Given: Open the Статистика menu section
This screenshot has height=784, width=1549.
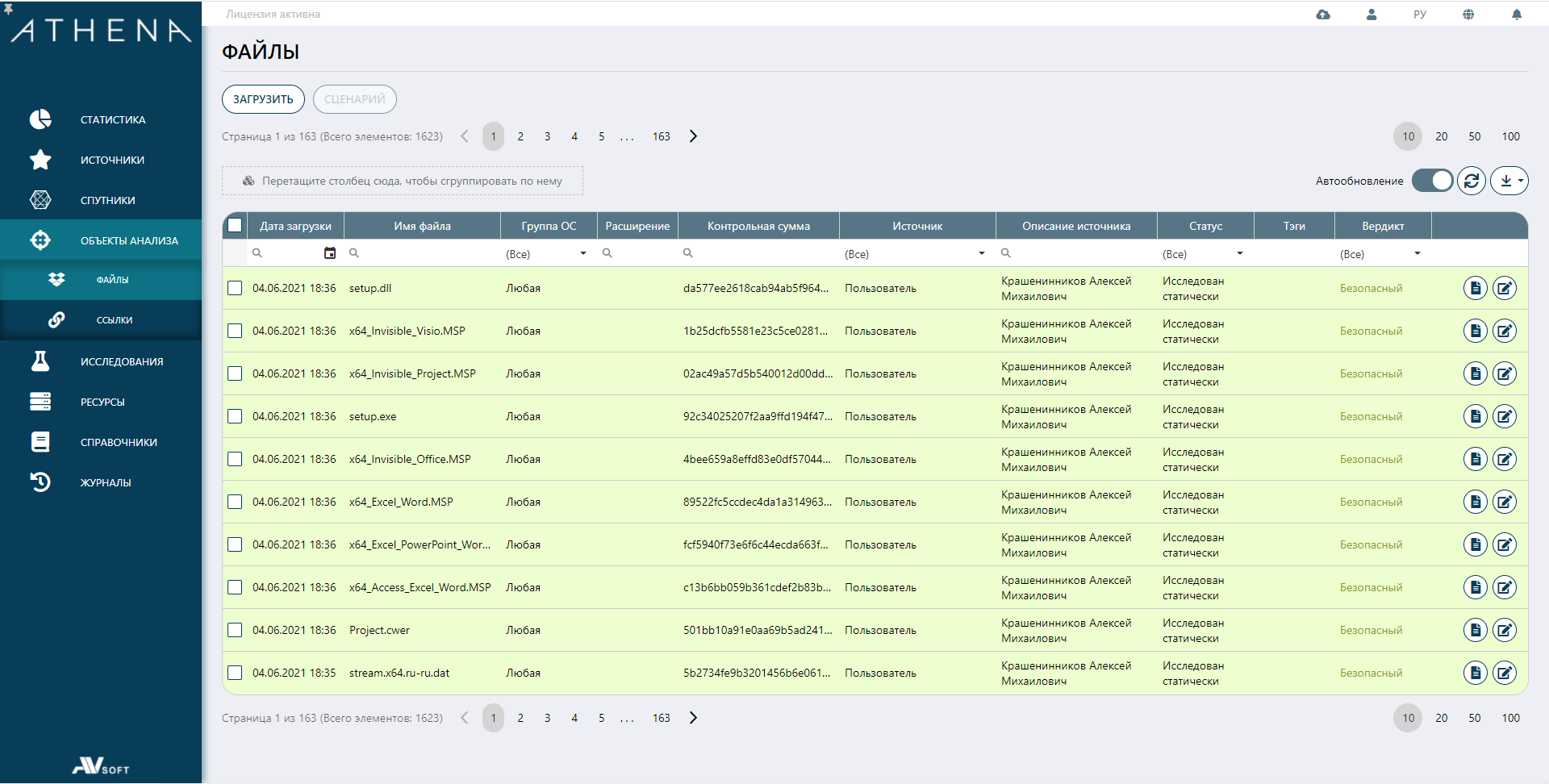Looking at the screenshot, I should tap(113, 119).
